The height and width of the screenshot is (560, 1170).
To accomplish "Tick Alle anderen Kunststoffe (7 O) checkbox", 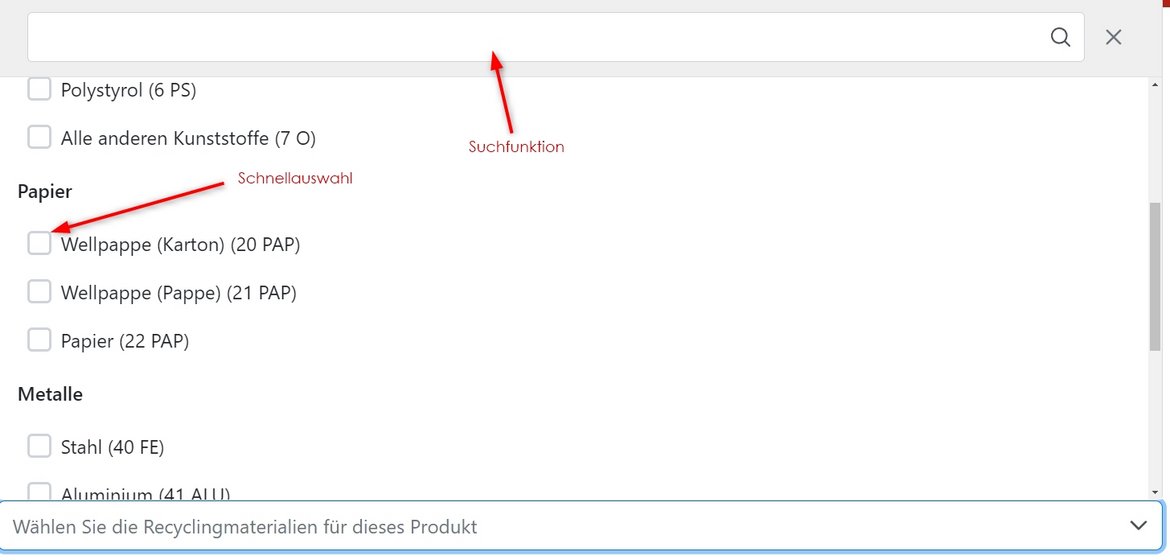I will (39, 137).
